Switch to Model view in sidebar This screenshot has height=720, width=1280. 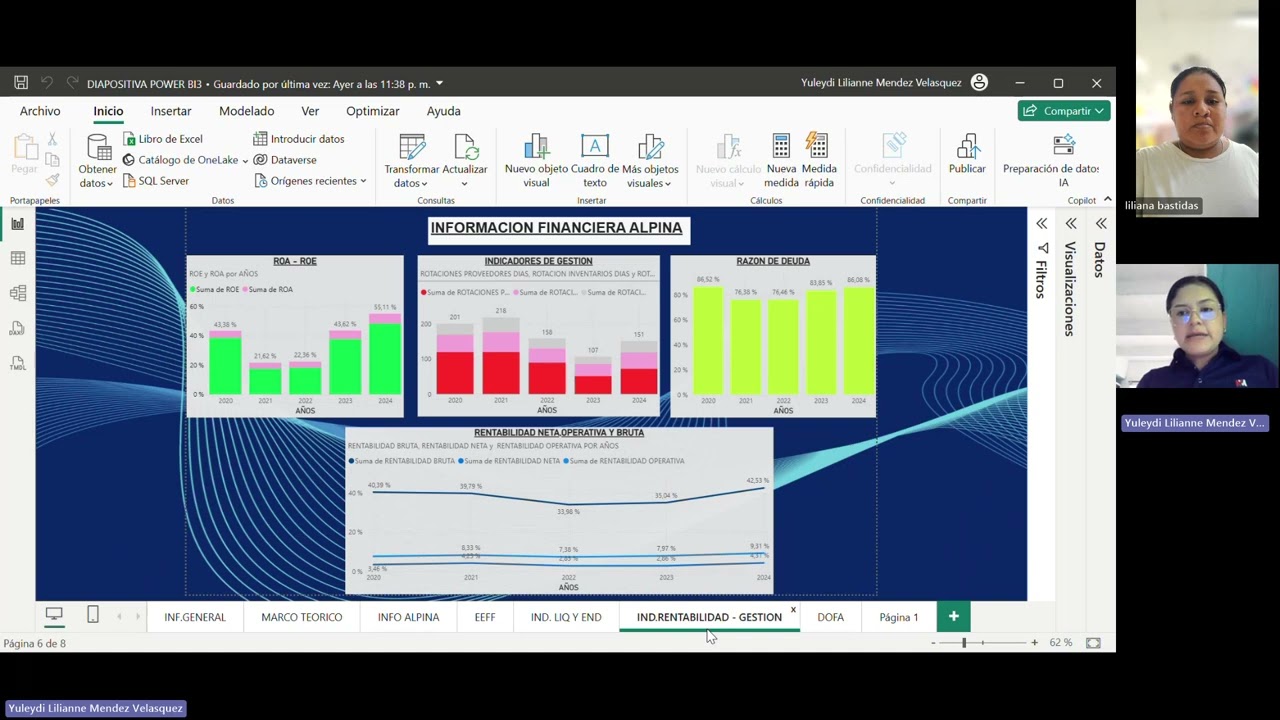(17, 294)
